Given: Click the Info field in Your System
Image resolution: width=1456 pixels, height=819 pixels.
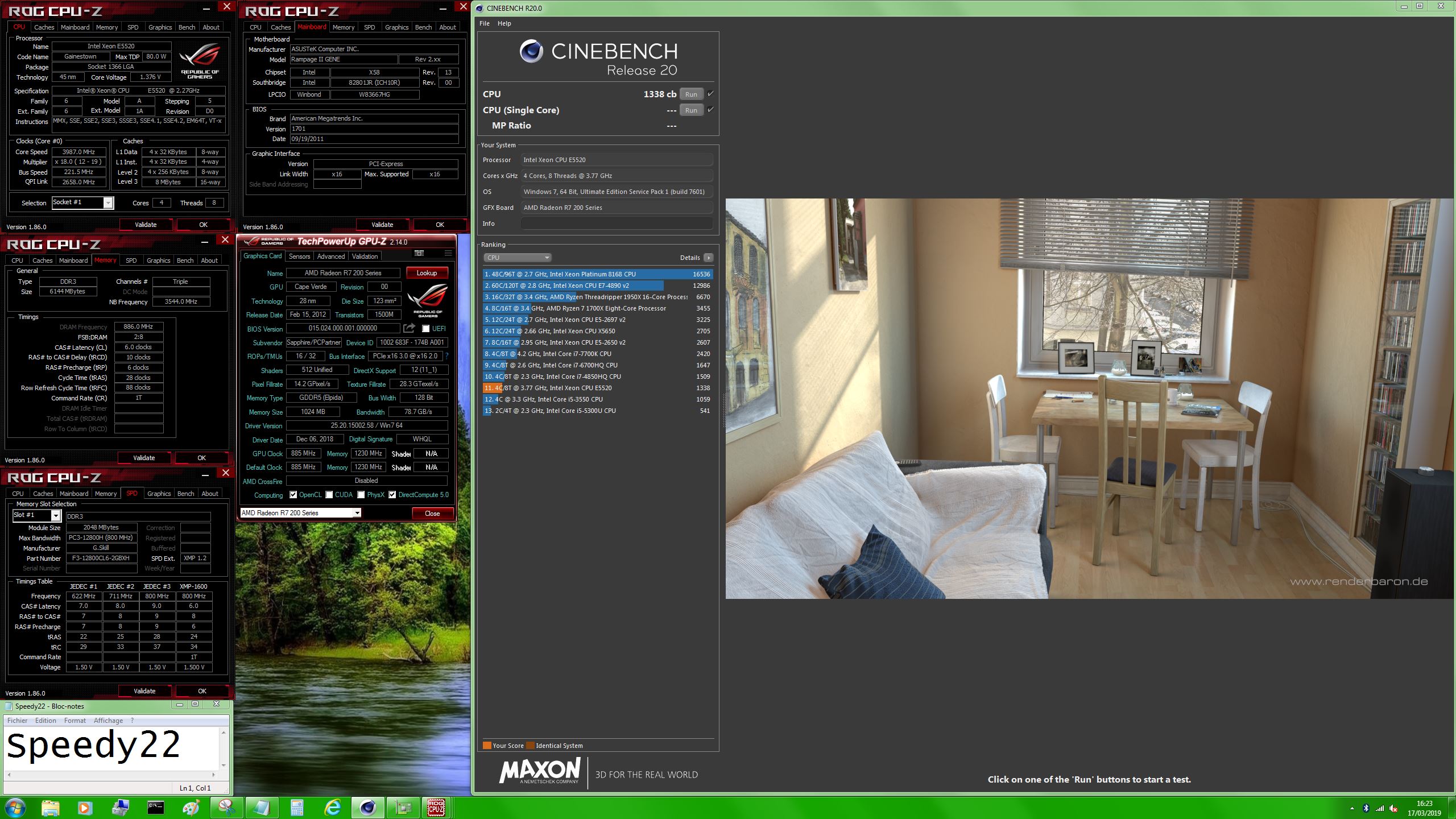Looking at the screenshot, I should point(617,224).
